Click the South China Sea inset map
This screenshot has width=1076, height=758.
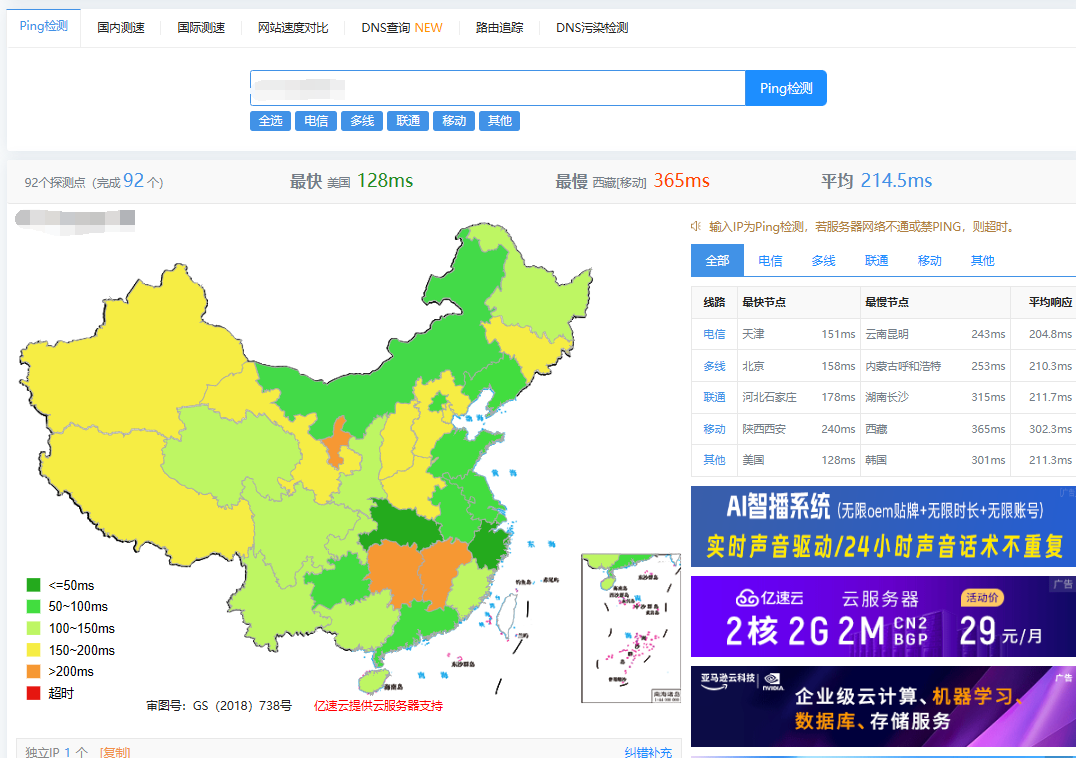point(631,628)
